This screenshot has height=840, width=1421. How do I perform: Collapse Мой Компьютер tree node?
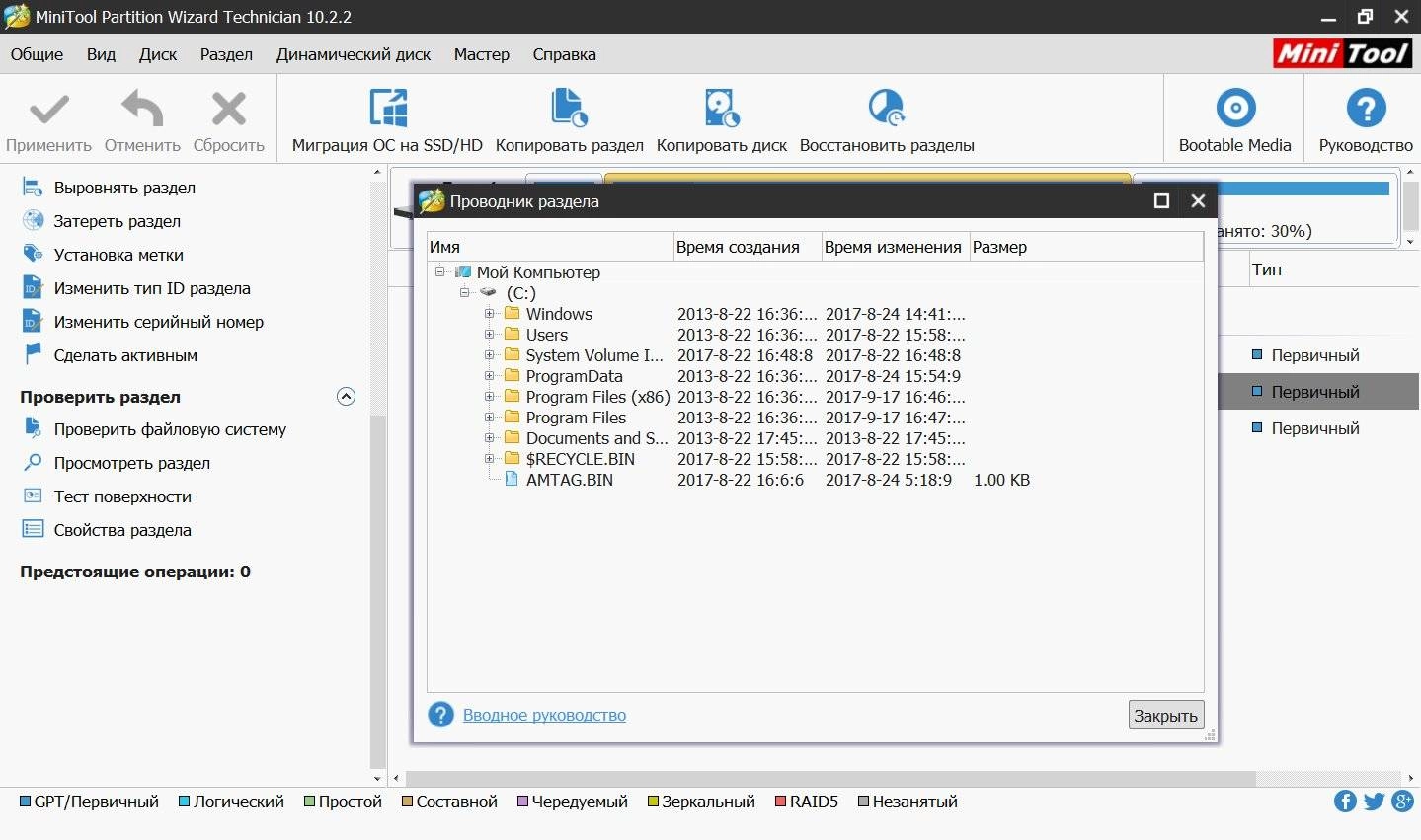(440, 272)
